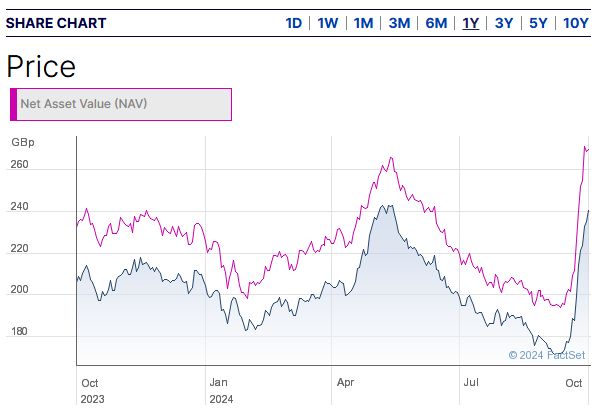
Task: Select the 1D time range tab
Action: tap(294, 23)
